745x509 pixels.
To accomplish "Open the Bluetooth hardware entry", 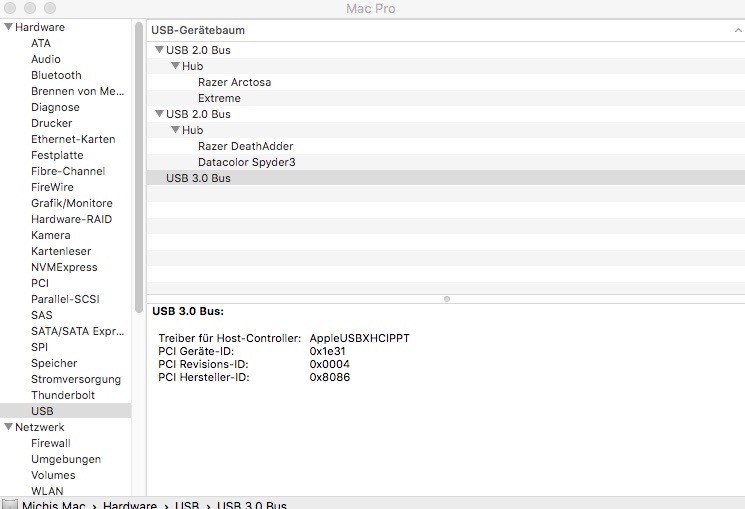I will point(56,75).
